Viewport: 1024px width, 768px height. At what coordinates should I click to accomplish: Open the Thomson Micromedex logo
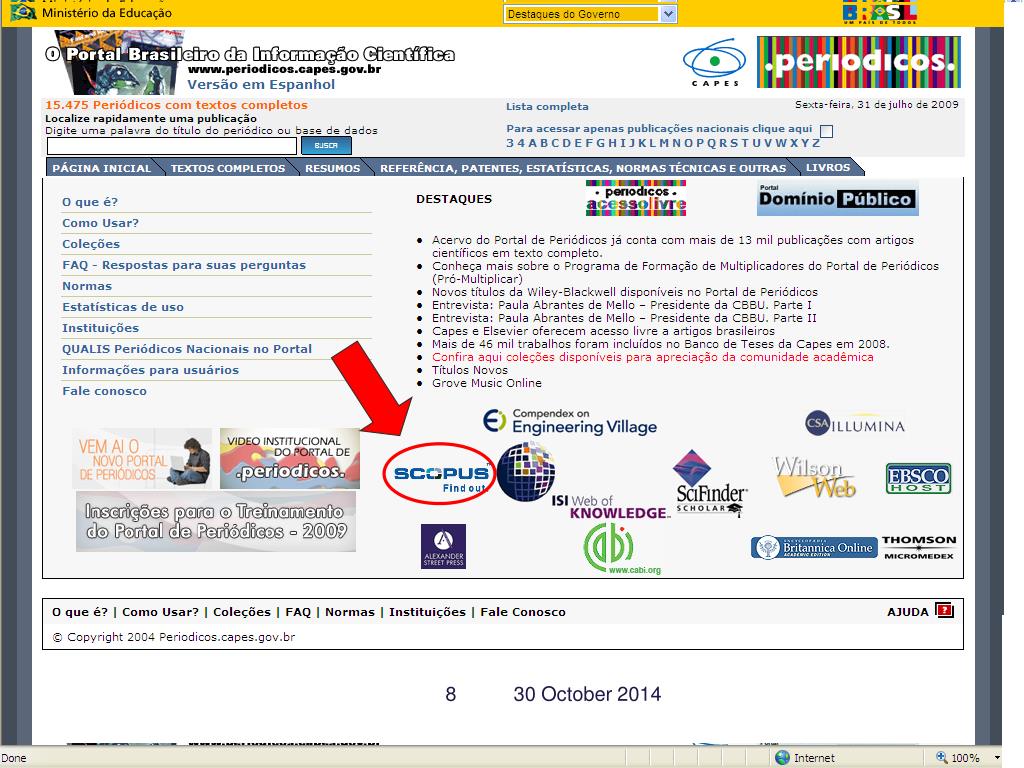[919, 547]
